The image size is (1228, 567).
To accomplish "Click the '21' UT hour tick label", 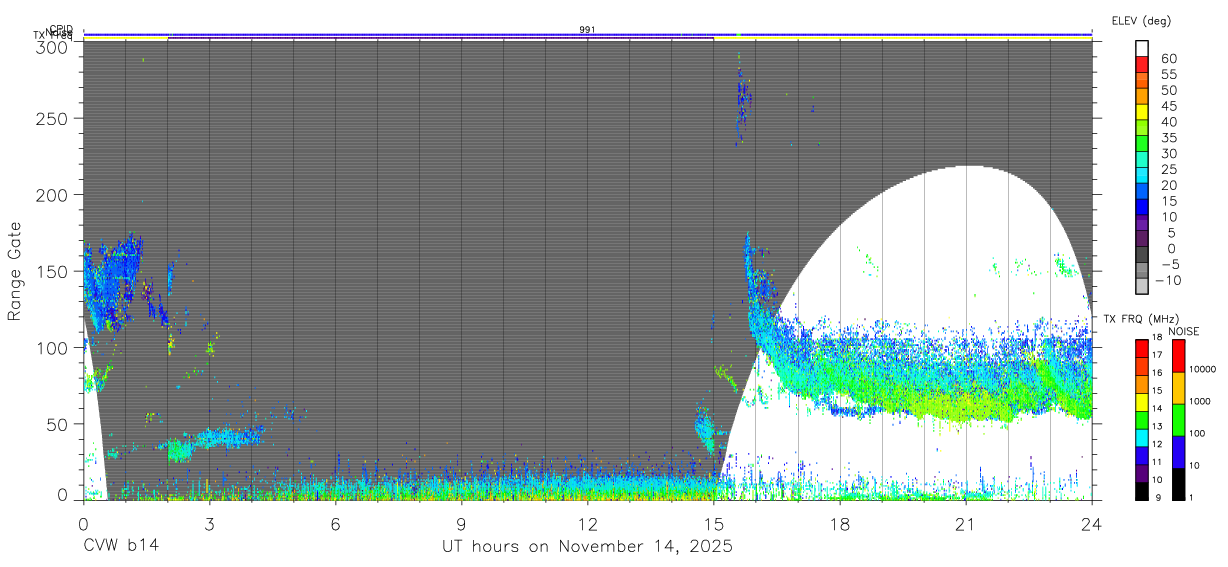I will pos(965,523).
